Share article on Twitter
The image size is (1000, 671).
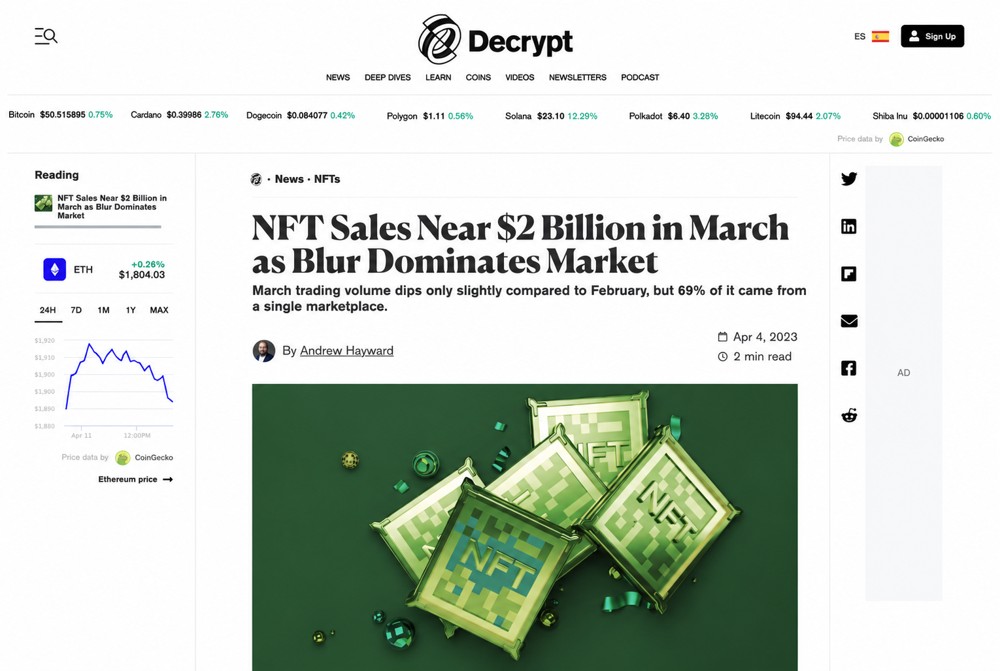(x=849, y=179)
